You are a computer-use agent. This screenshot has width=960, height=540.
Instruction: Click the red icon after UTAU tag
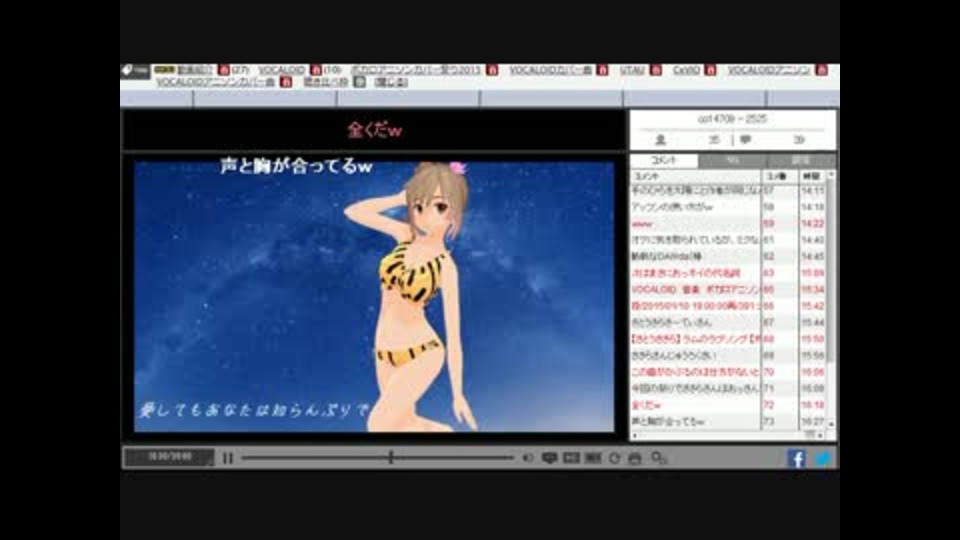point(656,70)
